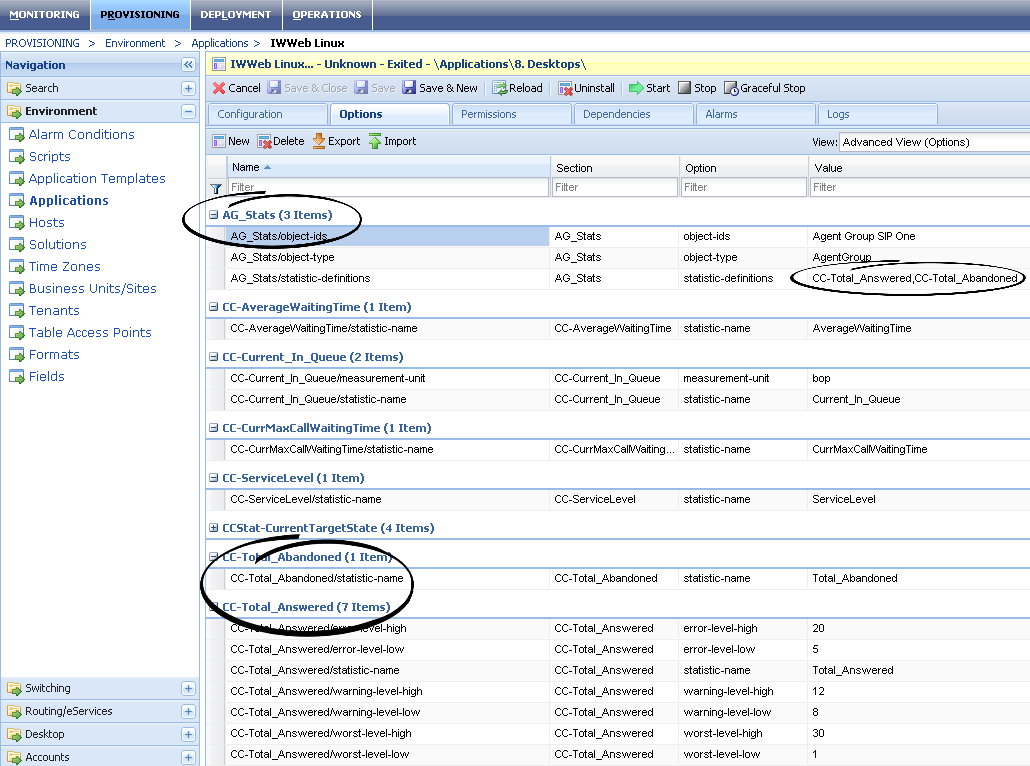The image size is (1030, 766).
Task: Click the Graceful Stop icon
Action: tap(731, 88)
